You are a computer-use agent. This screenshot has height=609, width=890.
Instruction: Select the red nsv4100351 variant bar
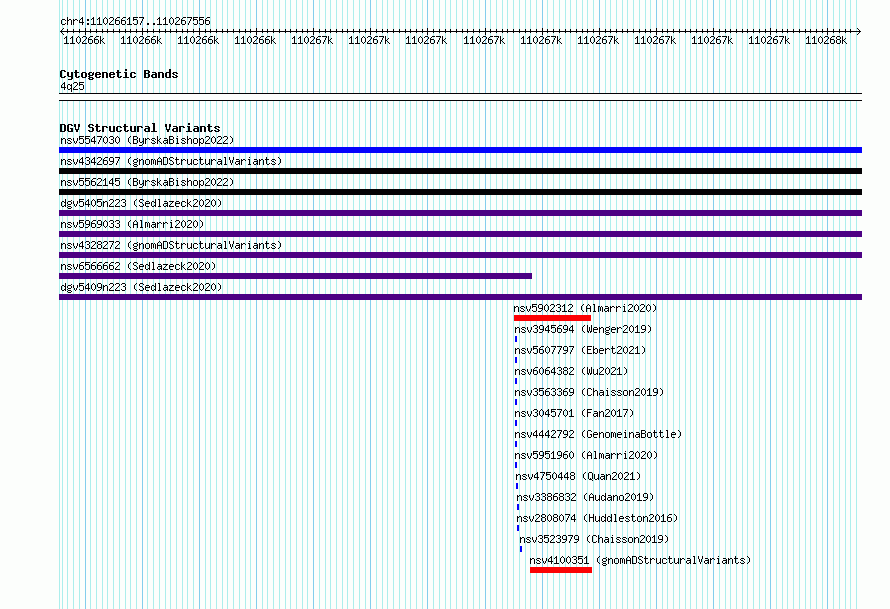click(x=561, y=570)
